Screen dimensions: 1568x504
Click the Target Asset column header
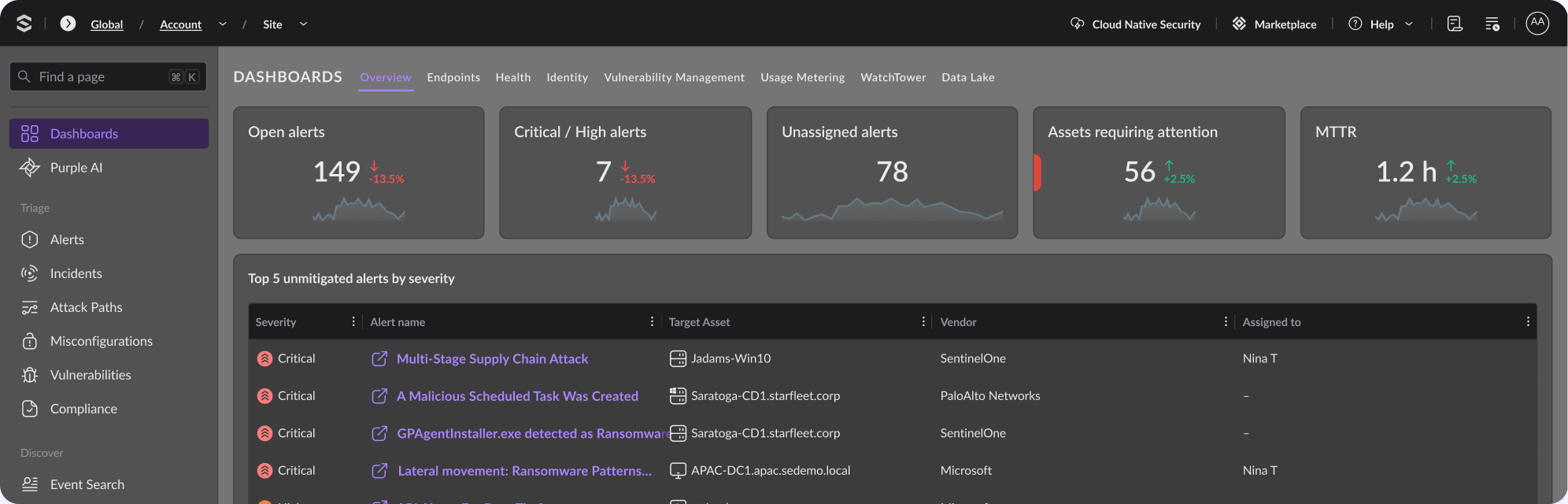click(699, 322)
